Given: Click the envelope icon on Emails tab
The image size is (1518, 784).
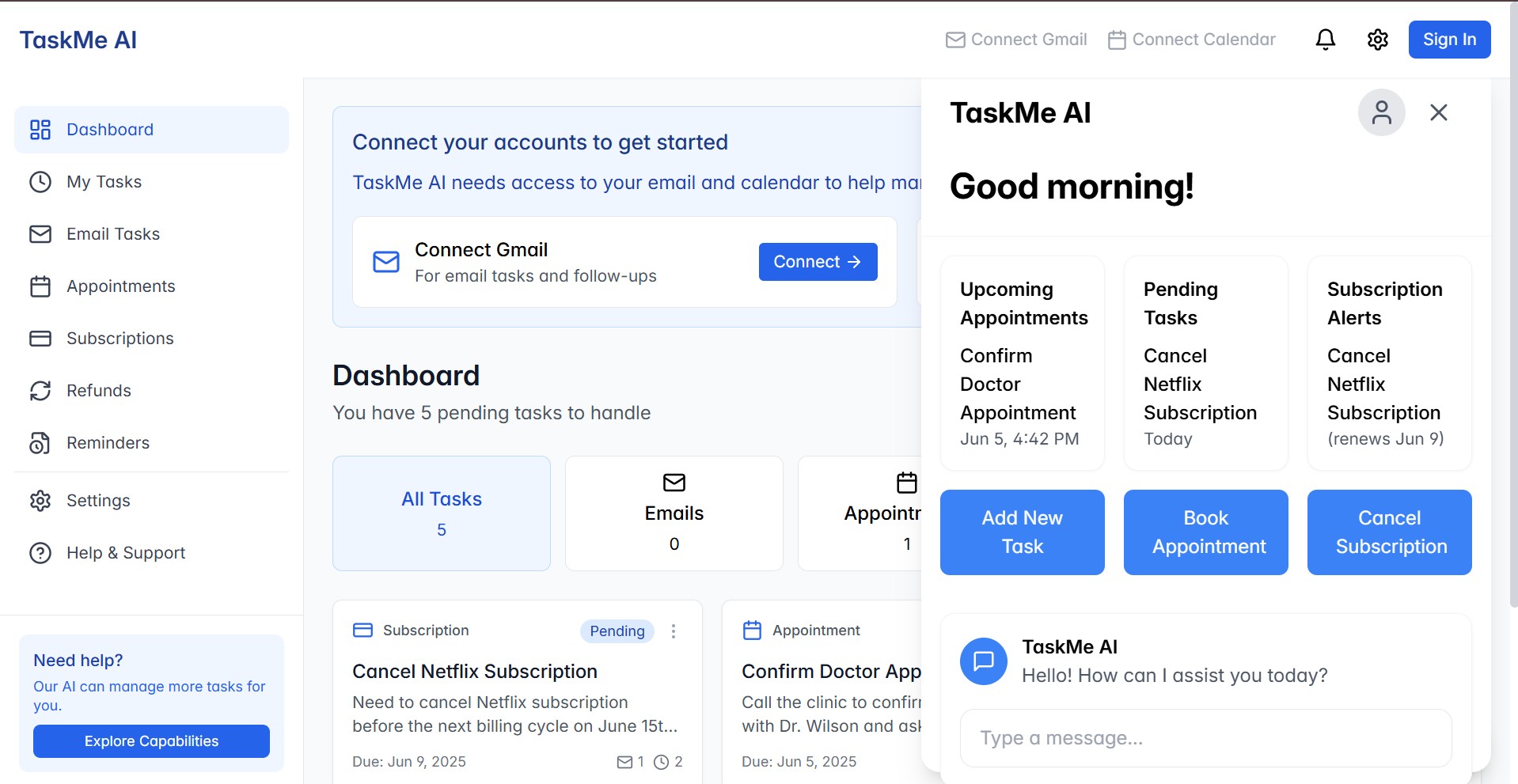Looking at the screenshot, I should pyautogui.click(x=674, y=483).
